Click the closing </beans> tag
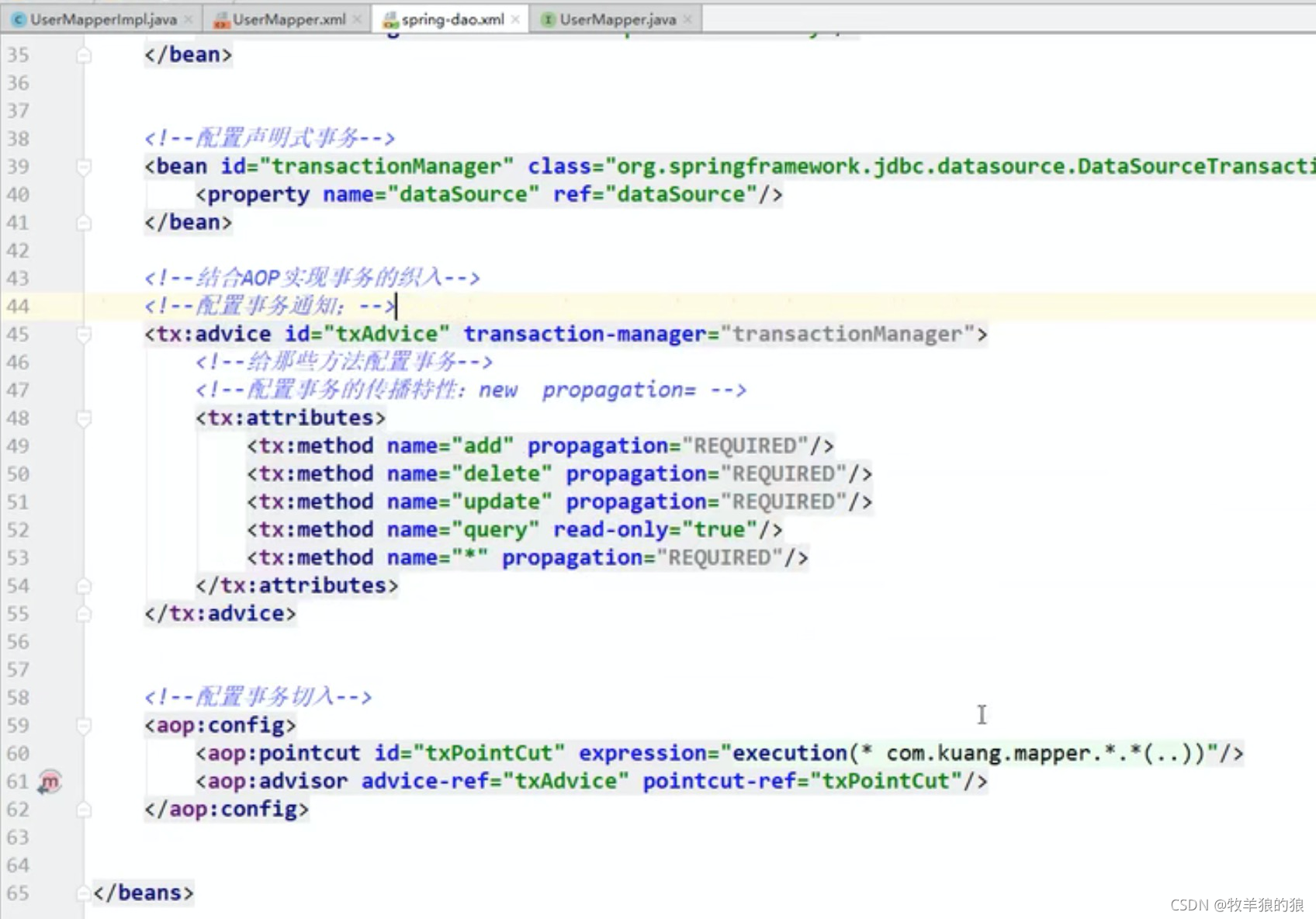 pyautogui.click(x=144, y=893)
